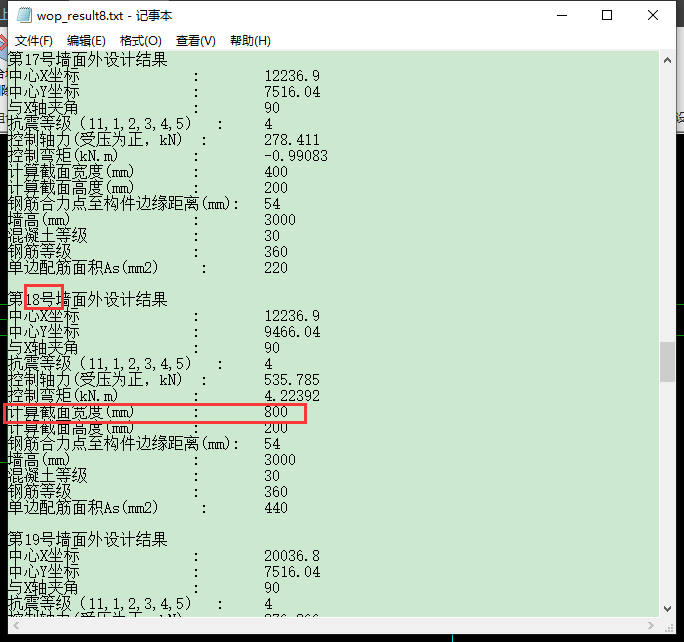The image size is (684, 642).
Task: Open the 格式(O) menu
Action: [140, 41]
